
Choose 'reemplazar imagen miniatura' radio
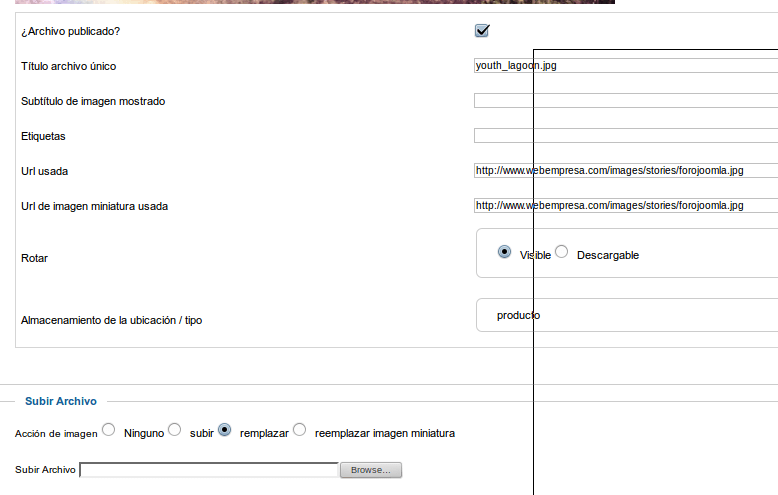tap(300, 430)
